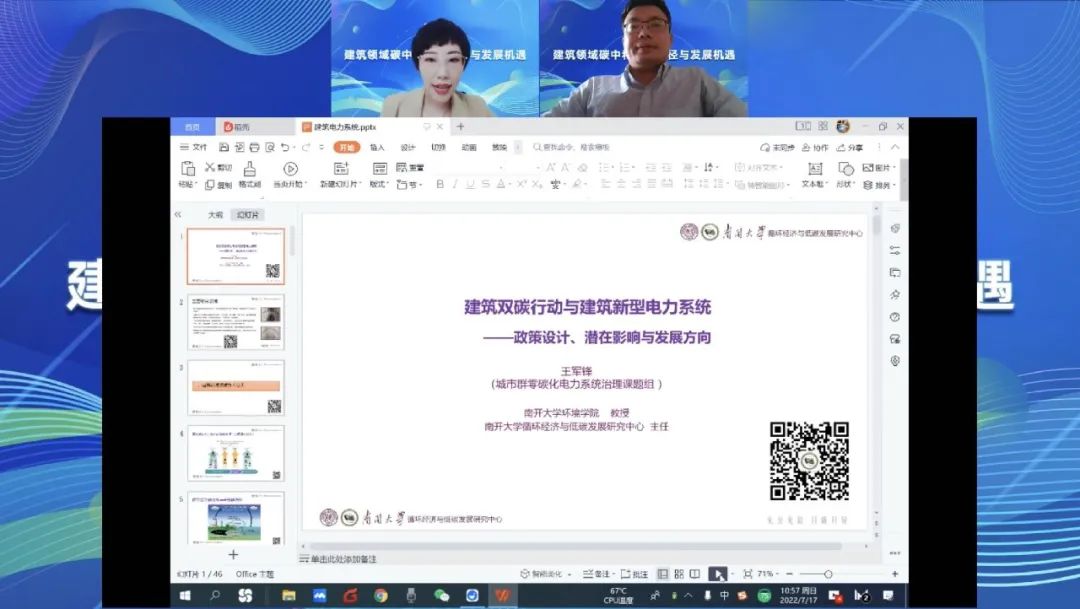Switch to Normal view in status bar
Viewport: 1080px width, 609px height.
pyautogui.click(x=663, y=574)
